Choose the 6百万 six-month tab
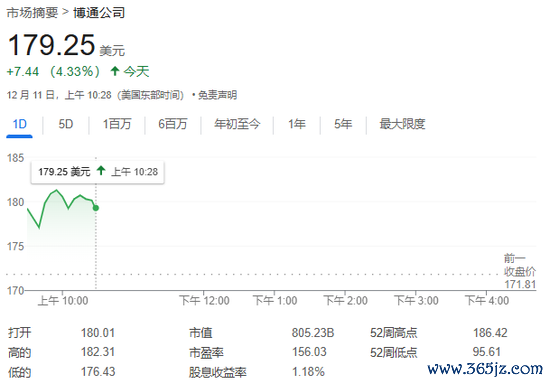550x384 pixels. [173, 124]
